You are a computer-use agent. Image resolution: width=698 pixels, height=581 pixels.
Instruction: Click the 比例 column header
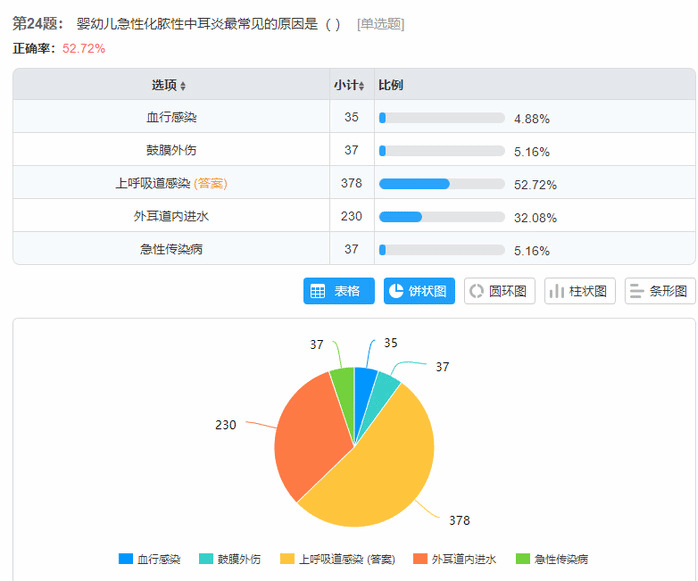[x=391, y=86]
